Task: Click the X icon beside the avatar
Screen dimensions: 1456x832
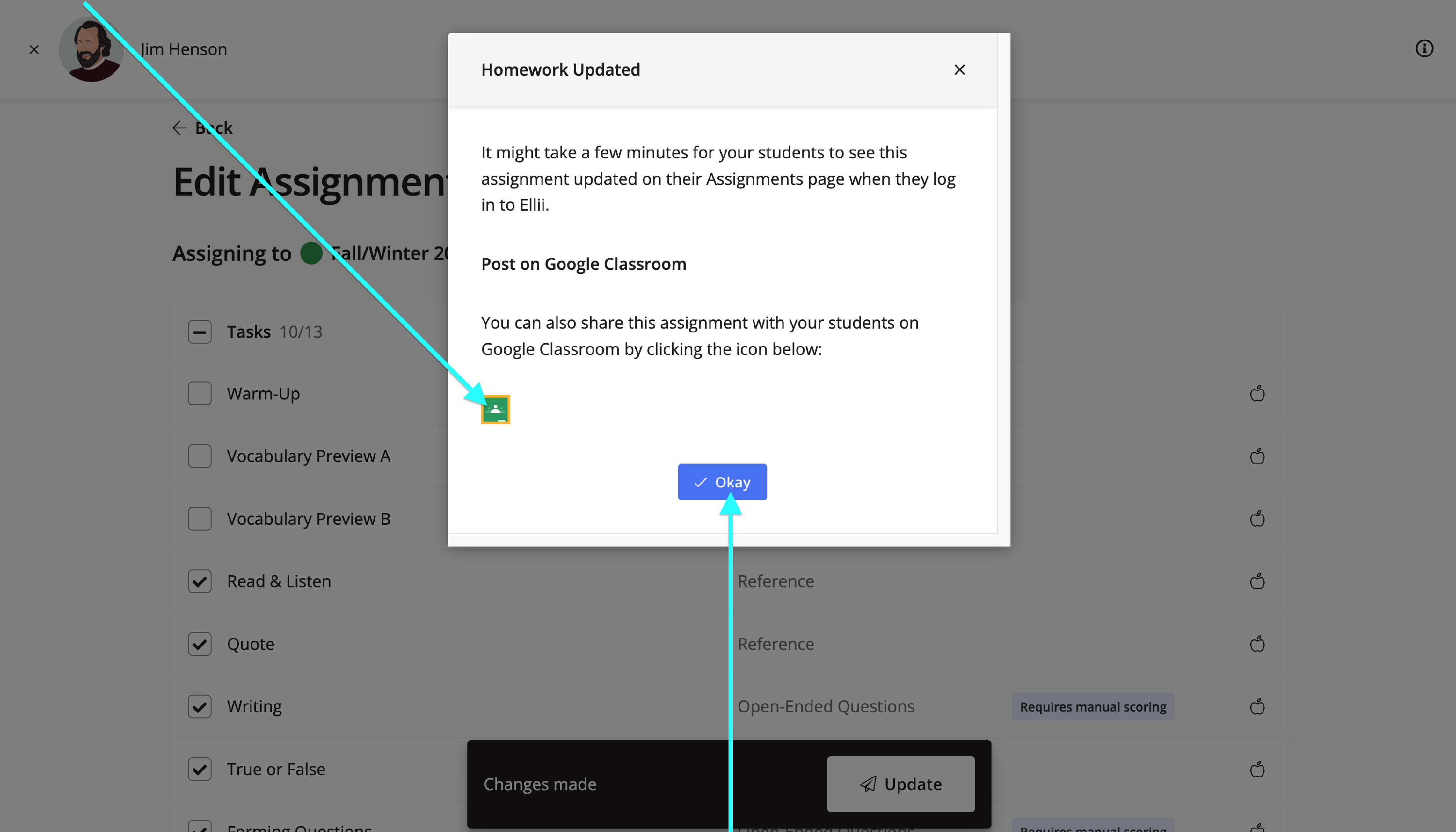Action: point(34,50)
